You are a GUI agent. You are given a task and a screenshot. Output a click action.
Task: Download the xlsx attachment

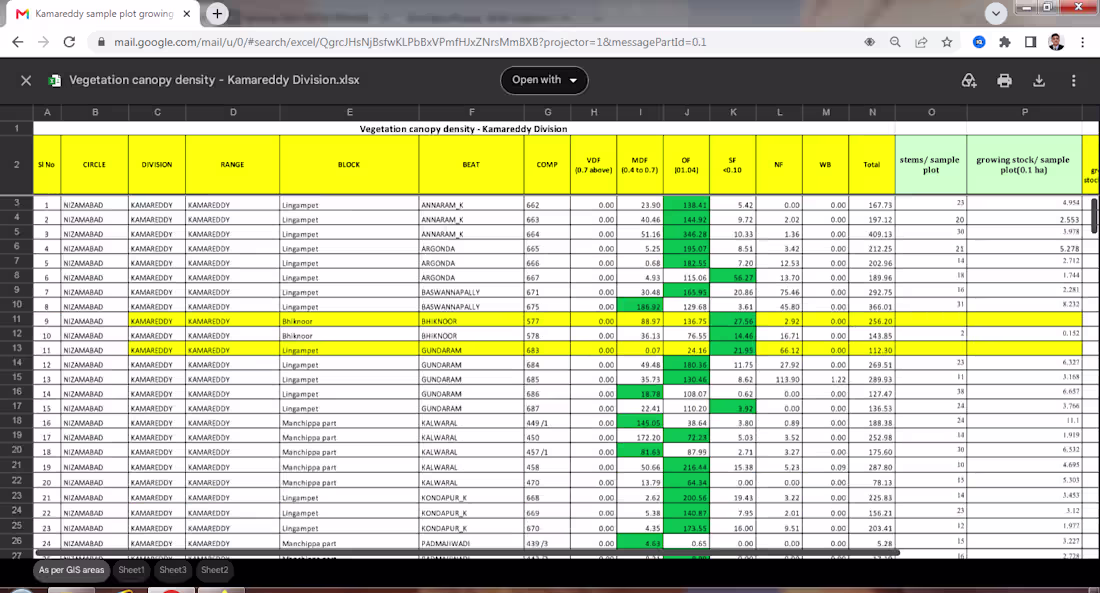(x=1039, y=81)
